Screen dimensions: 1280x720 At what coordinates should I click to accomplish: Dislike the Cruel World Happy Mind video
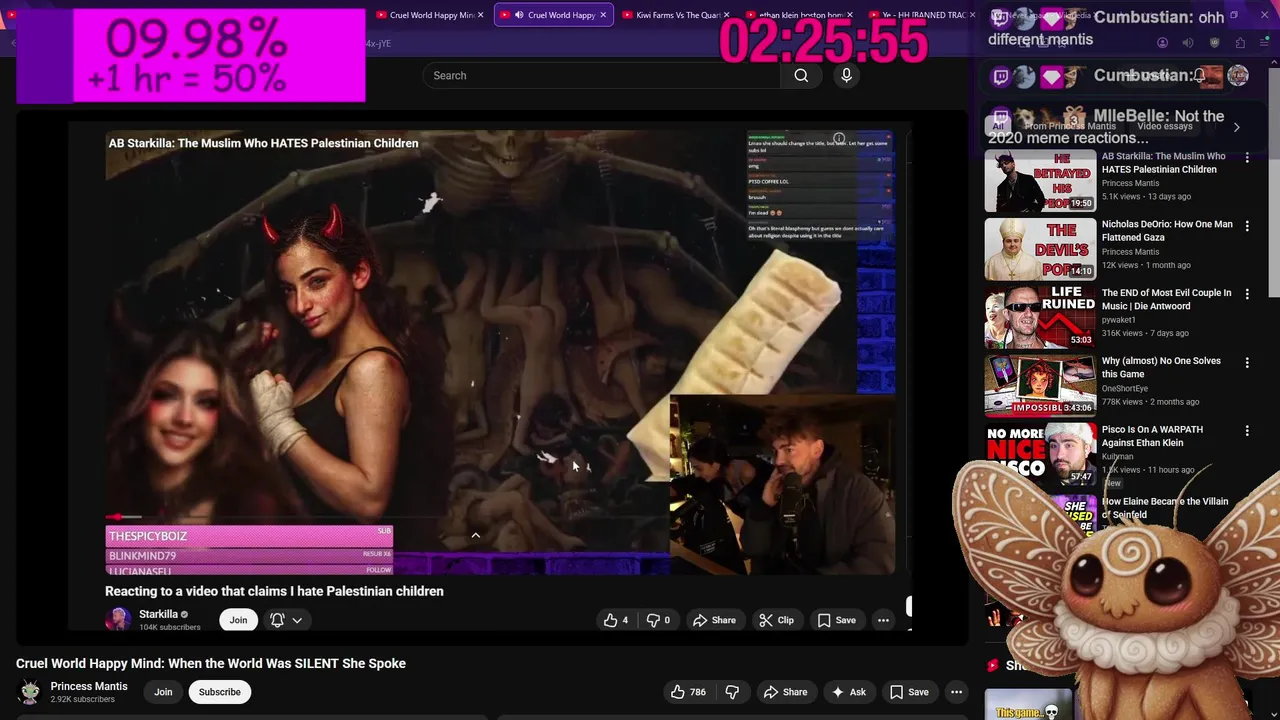point(732,692)
